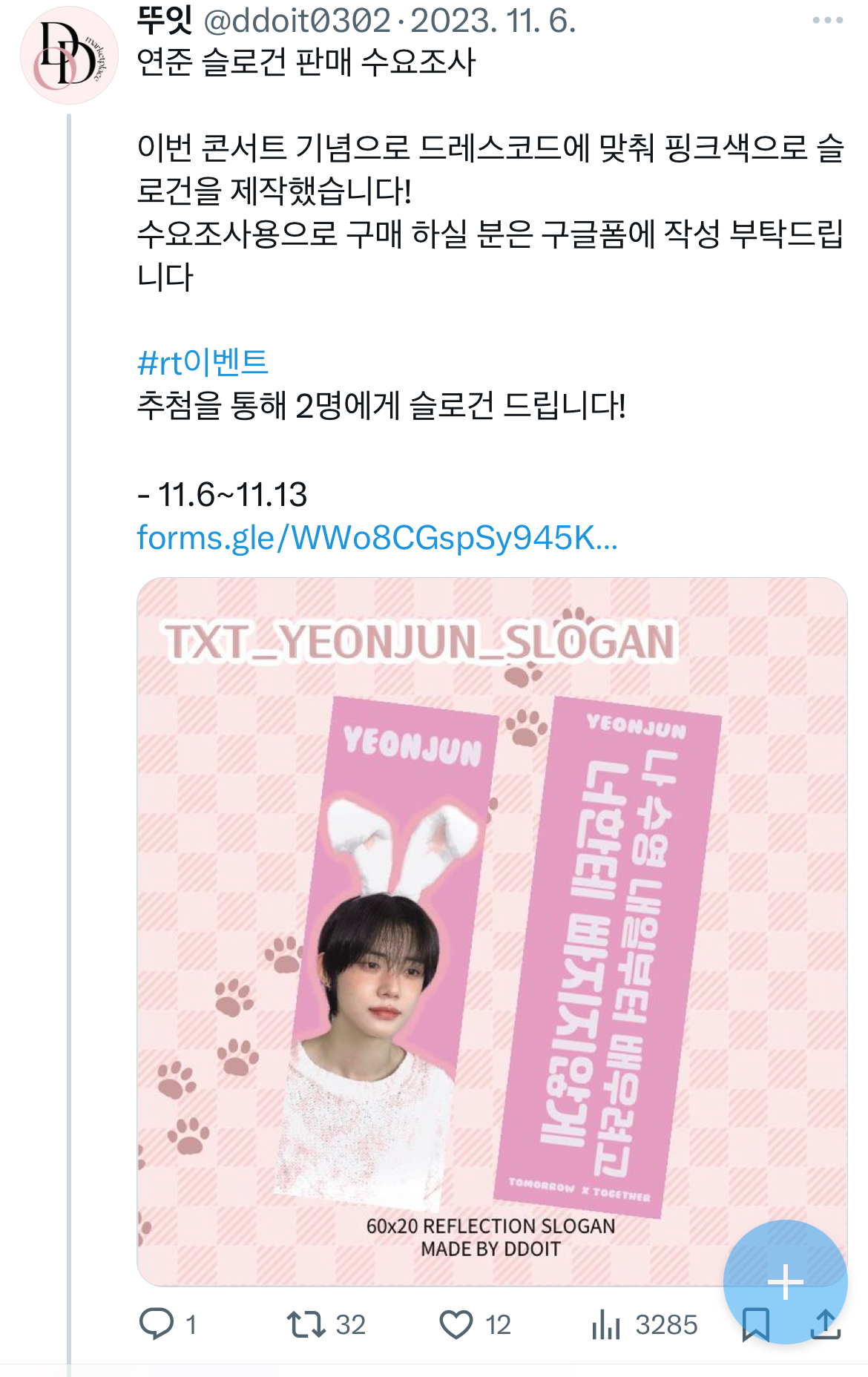868x1377 pixels.
Task: Bookmark this tweet
Action: 755,1325
